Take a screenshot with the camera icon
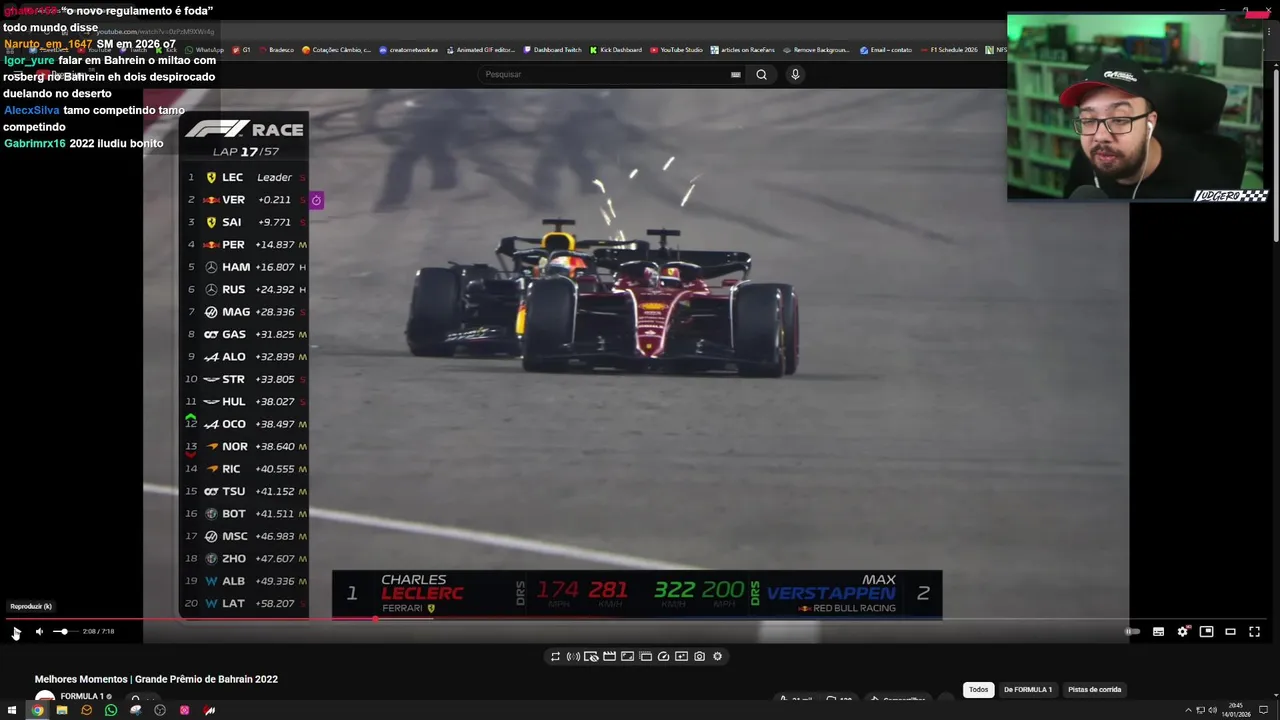The image size is (1280, 720). click(699, 656)
